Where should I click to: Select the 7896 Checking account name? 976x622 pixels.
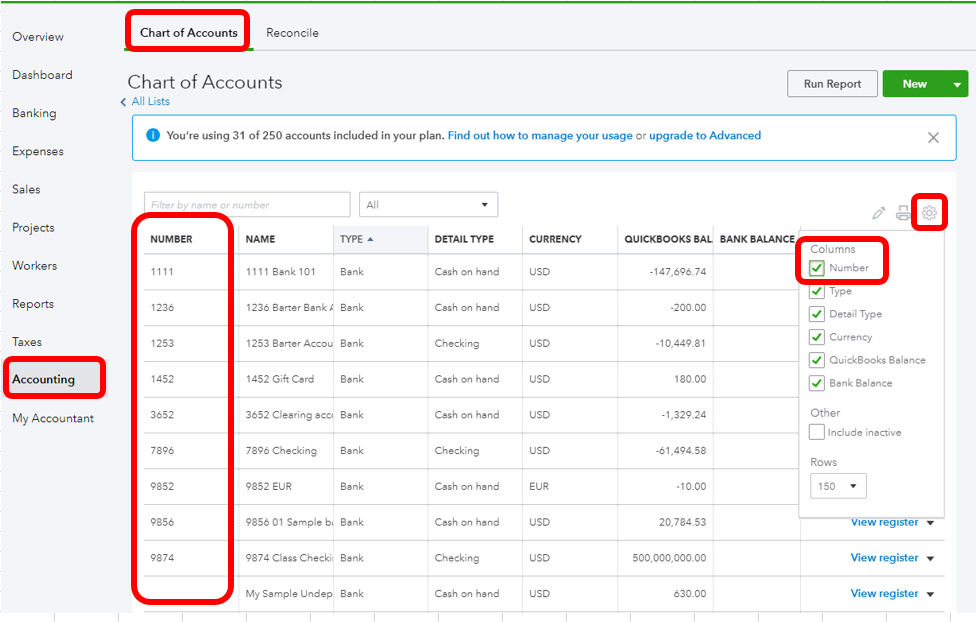tap(281, 451)
